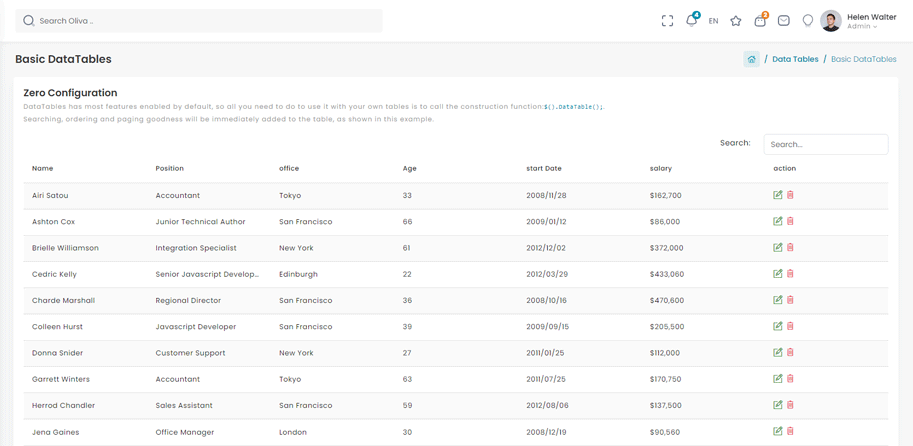Image resolution: width=913 pixels, height=446 pixels.
Task: Edit Airi Satou's row
Action: pyautogui.click(x=778, y=195)
